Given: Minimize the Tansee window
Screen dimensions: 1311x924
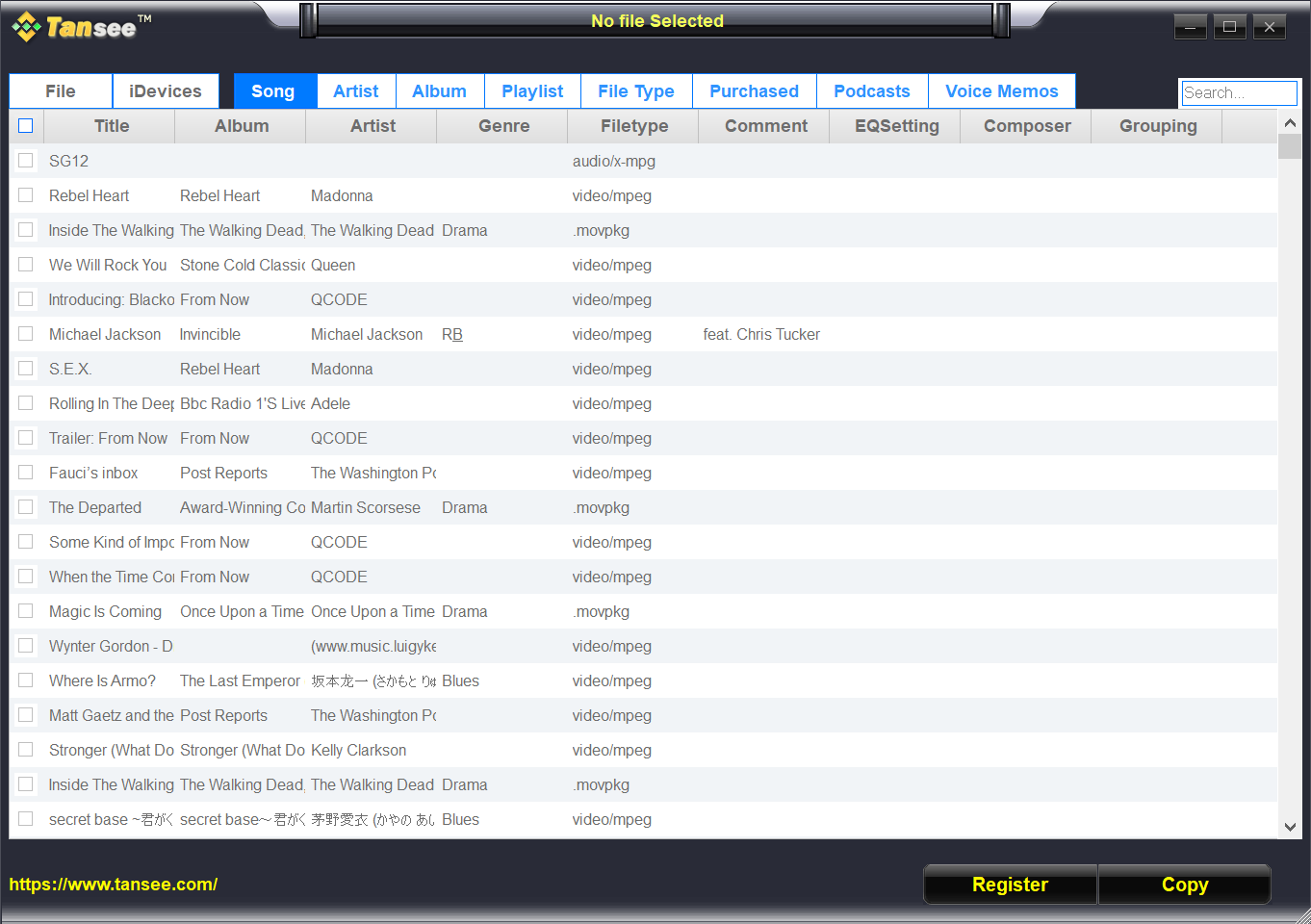Looking at the screenshot, I should tap(1191, 27).
